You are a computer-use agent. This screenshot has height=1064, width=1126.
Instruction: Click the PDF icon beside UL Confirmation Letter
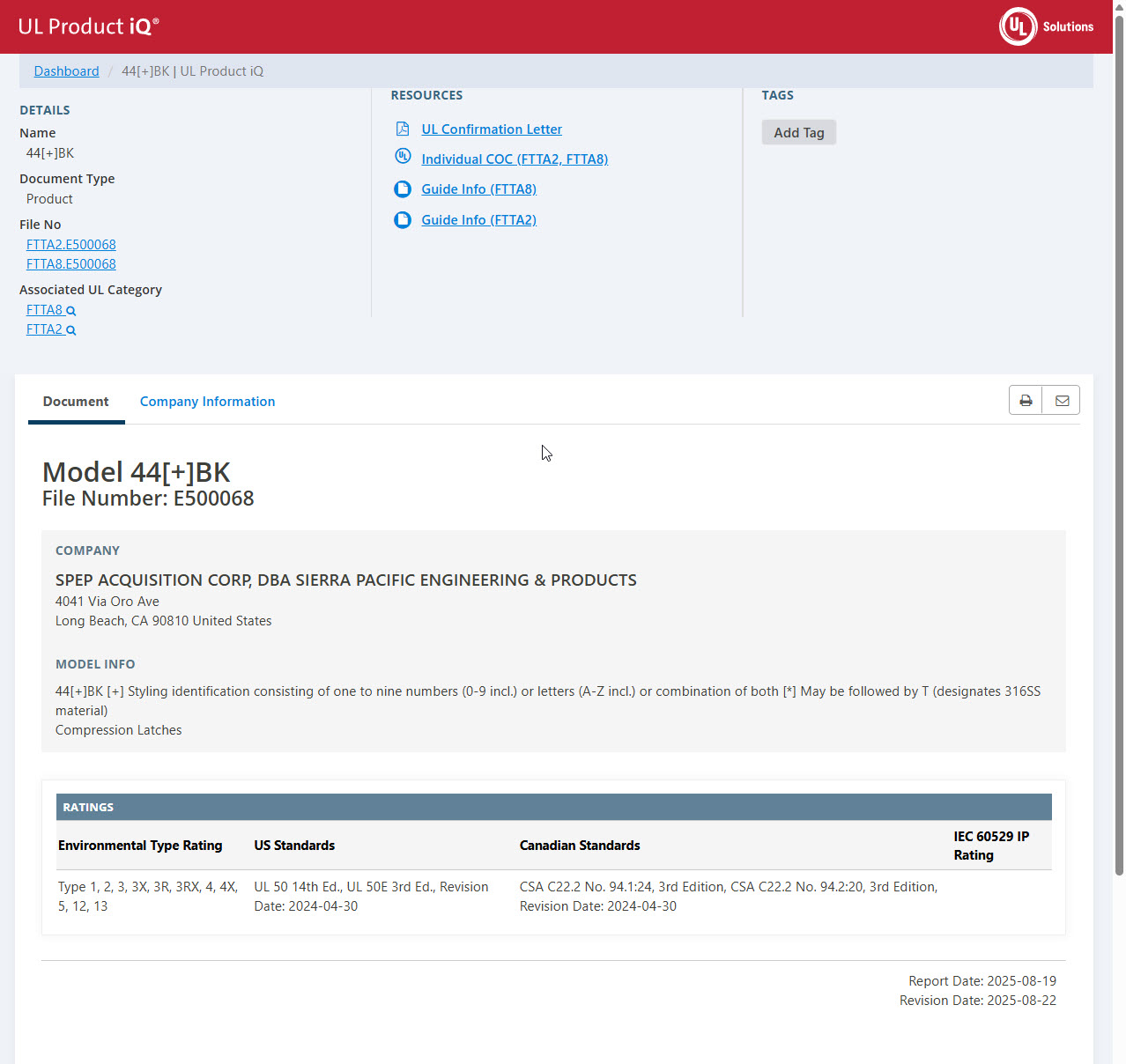click(x=403, y=129)
